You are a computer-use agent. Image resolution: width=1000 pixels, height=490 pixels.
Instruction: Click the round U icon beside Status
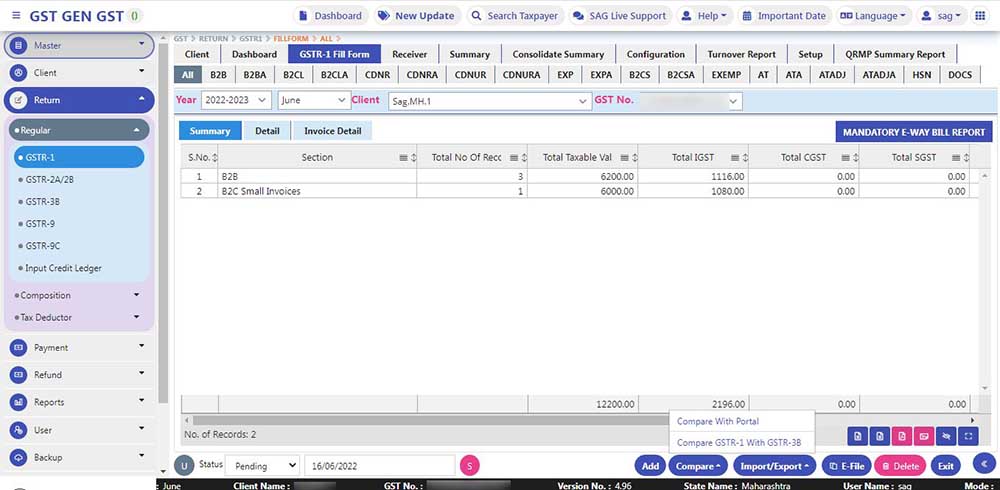click(183, 465)
